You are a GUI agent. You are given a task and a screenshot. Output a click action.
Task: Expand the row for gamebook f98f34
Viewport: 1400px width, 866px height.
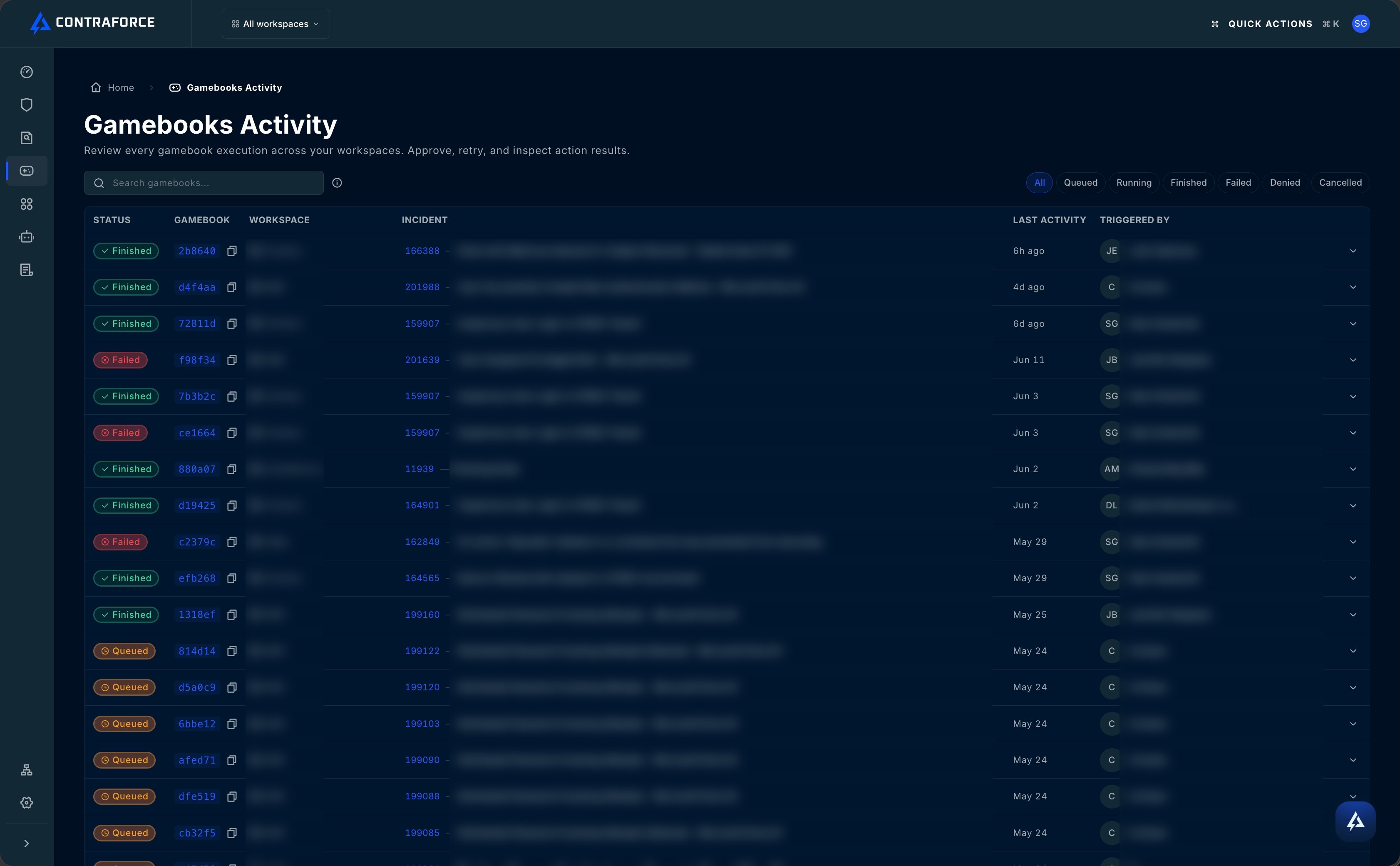pyautogui.click(x=1353, y=360)
